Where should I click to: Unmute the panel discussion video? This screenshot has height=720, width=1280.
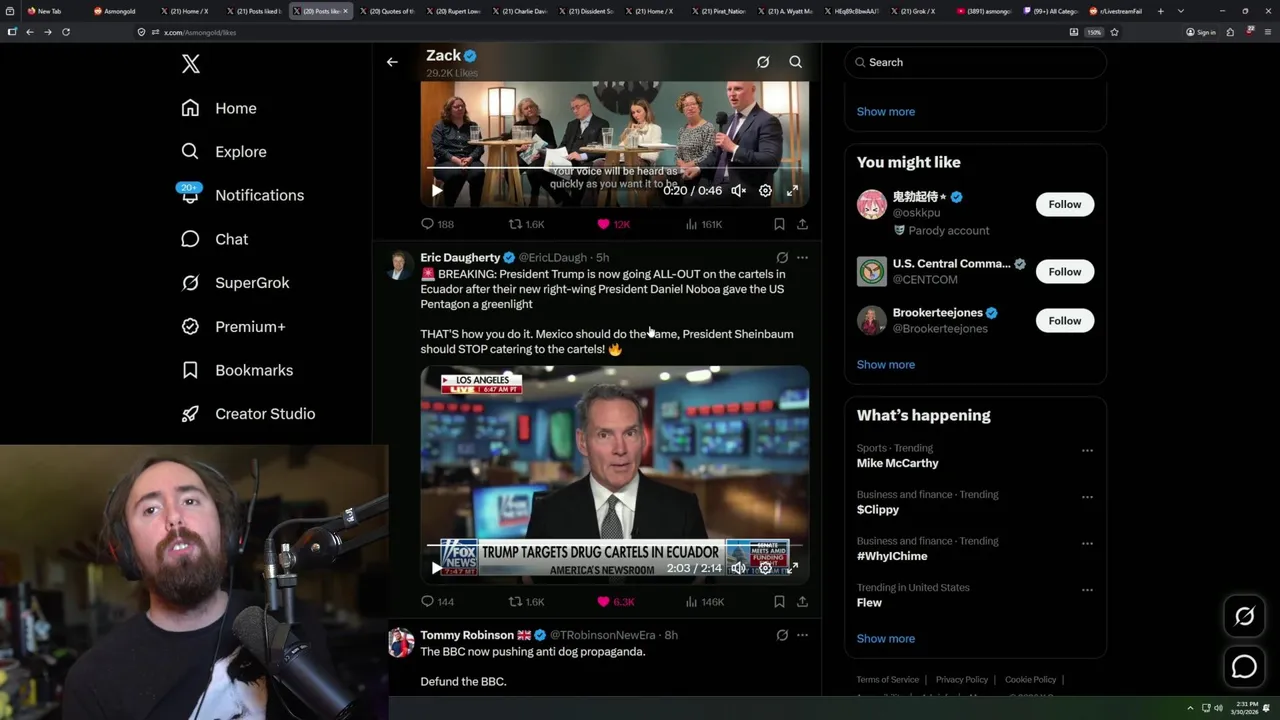(x=738, y=190)
